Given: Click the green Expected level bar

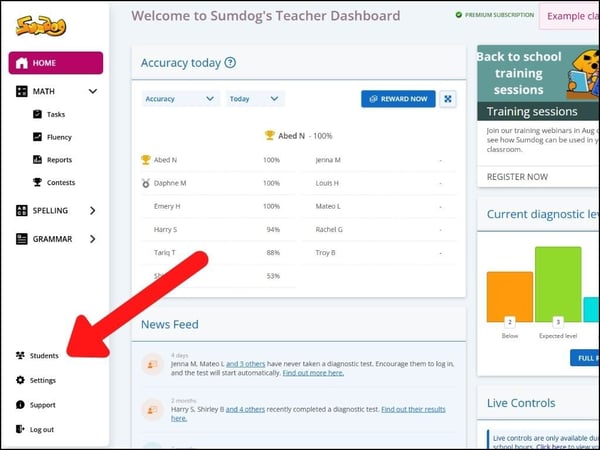Looking at the screenshot, I should 558,284.
